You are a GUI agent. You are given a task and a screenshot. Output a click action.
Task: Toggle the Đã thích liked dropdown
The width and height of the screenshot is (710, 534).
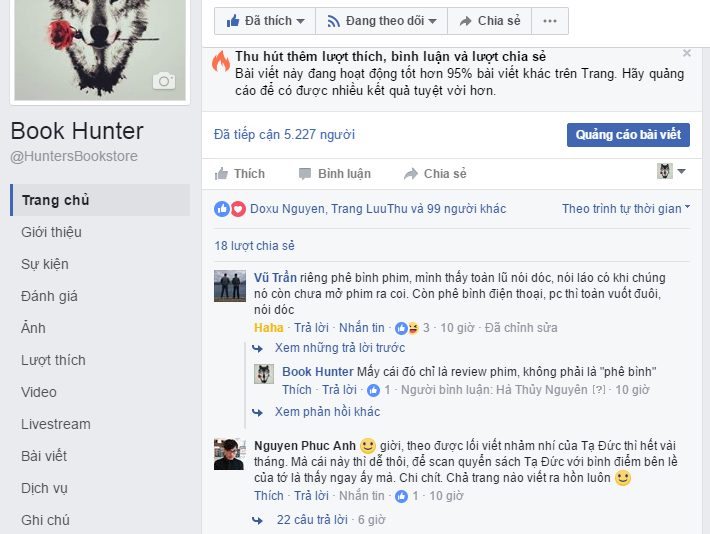click(x=265, y=21)
